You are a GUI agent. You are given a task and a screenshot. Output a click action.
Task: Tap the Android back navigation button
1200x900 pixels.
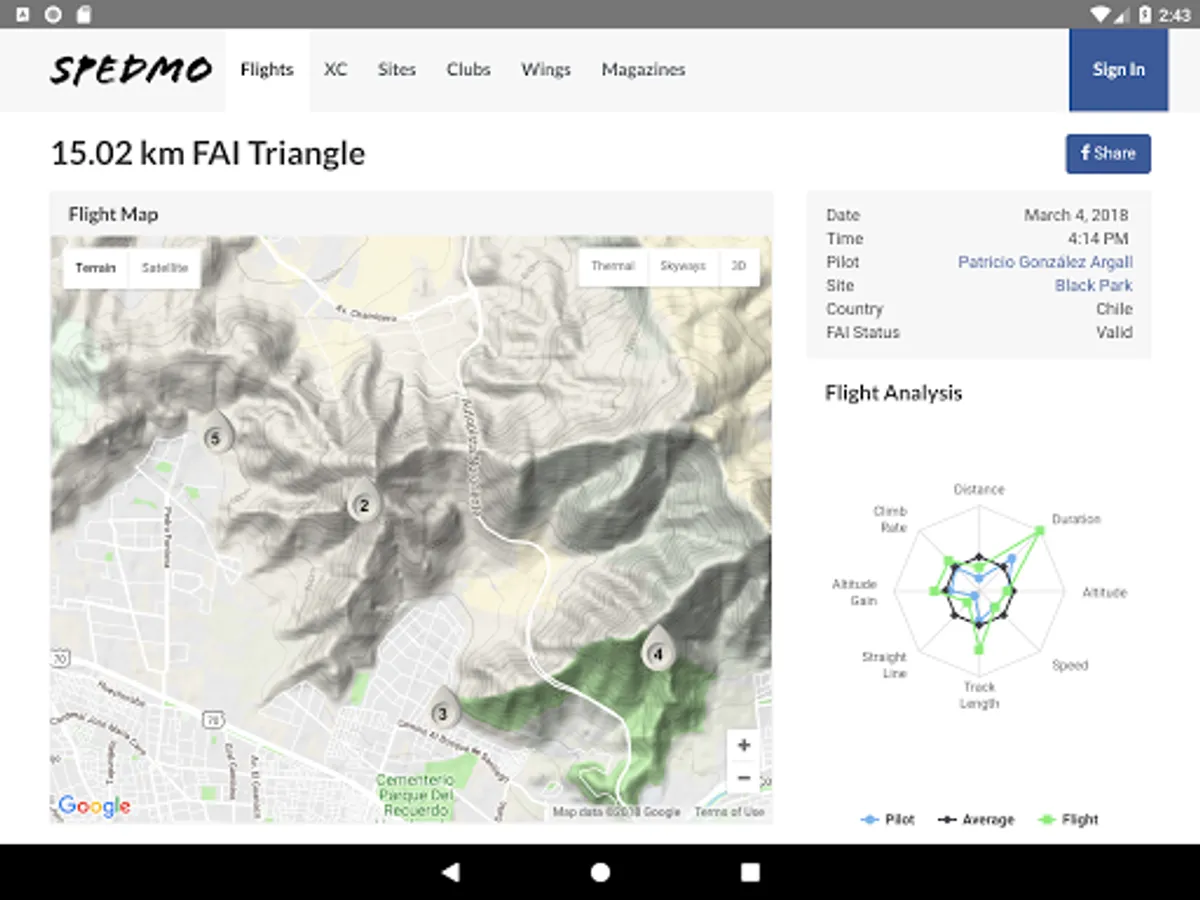point(450,872)
